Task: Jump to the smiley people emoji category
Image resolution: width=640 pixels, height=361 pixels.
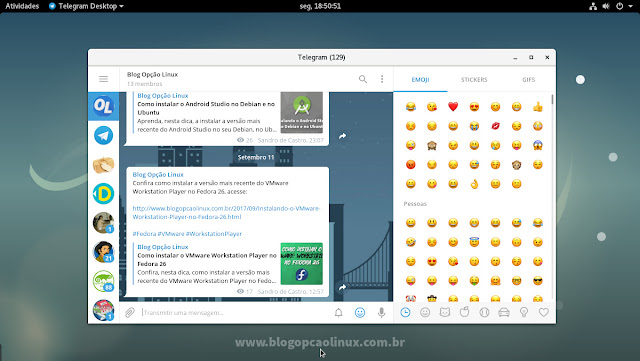Action: [425, 312]
